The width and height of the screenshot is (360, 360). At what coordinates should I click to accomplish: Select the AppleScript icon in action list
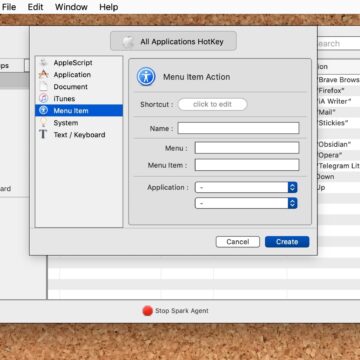tap(43, 63)
